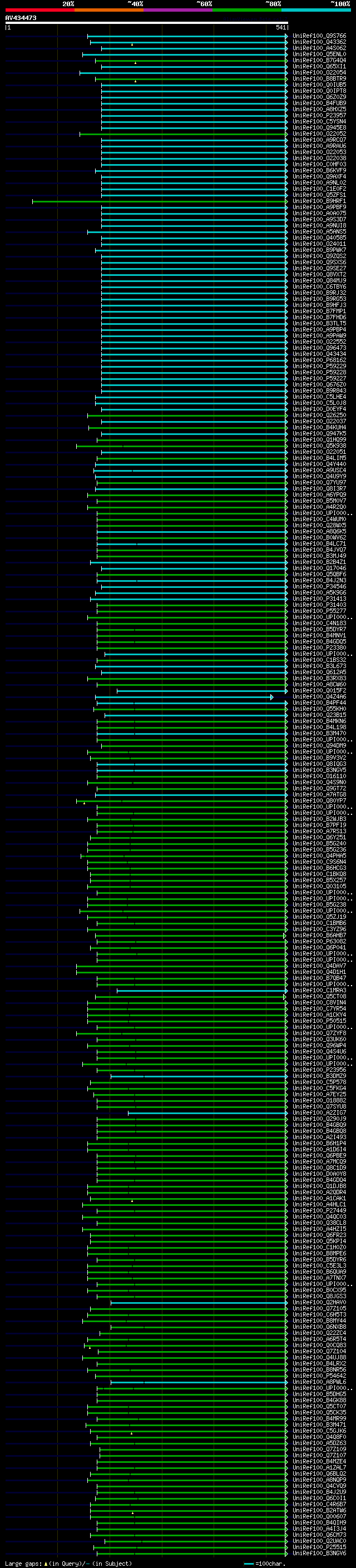Click the cyan ~100% identity color band
Screen dimensions: 356x1568
pos(316,10)
